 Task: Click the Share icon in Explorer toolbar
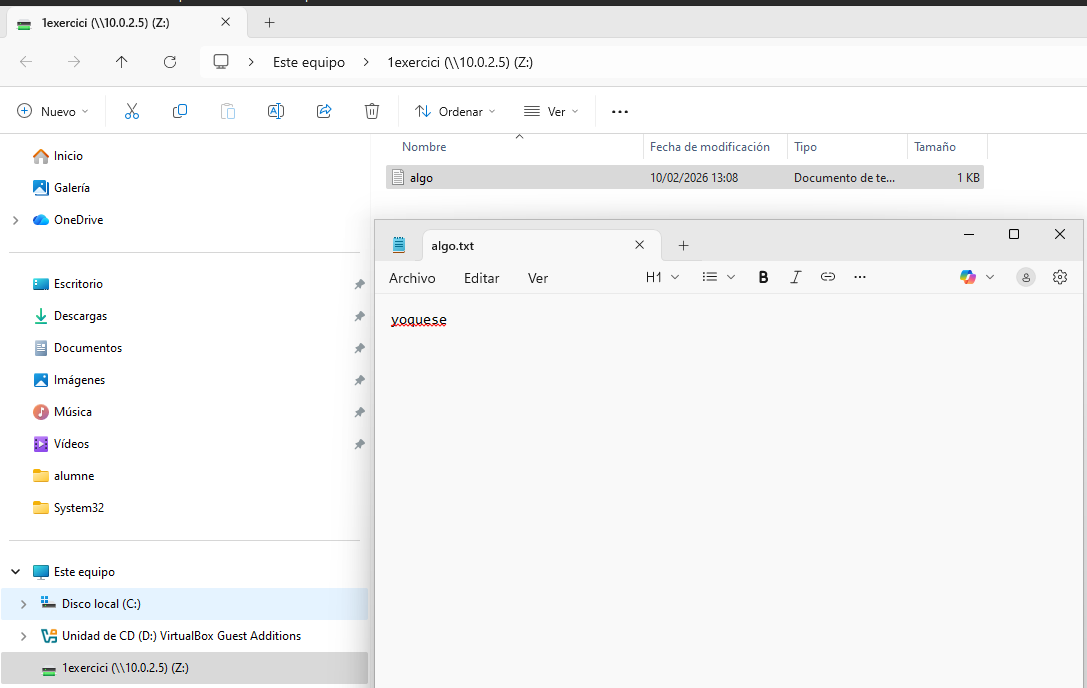[x=324, y=111]
